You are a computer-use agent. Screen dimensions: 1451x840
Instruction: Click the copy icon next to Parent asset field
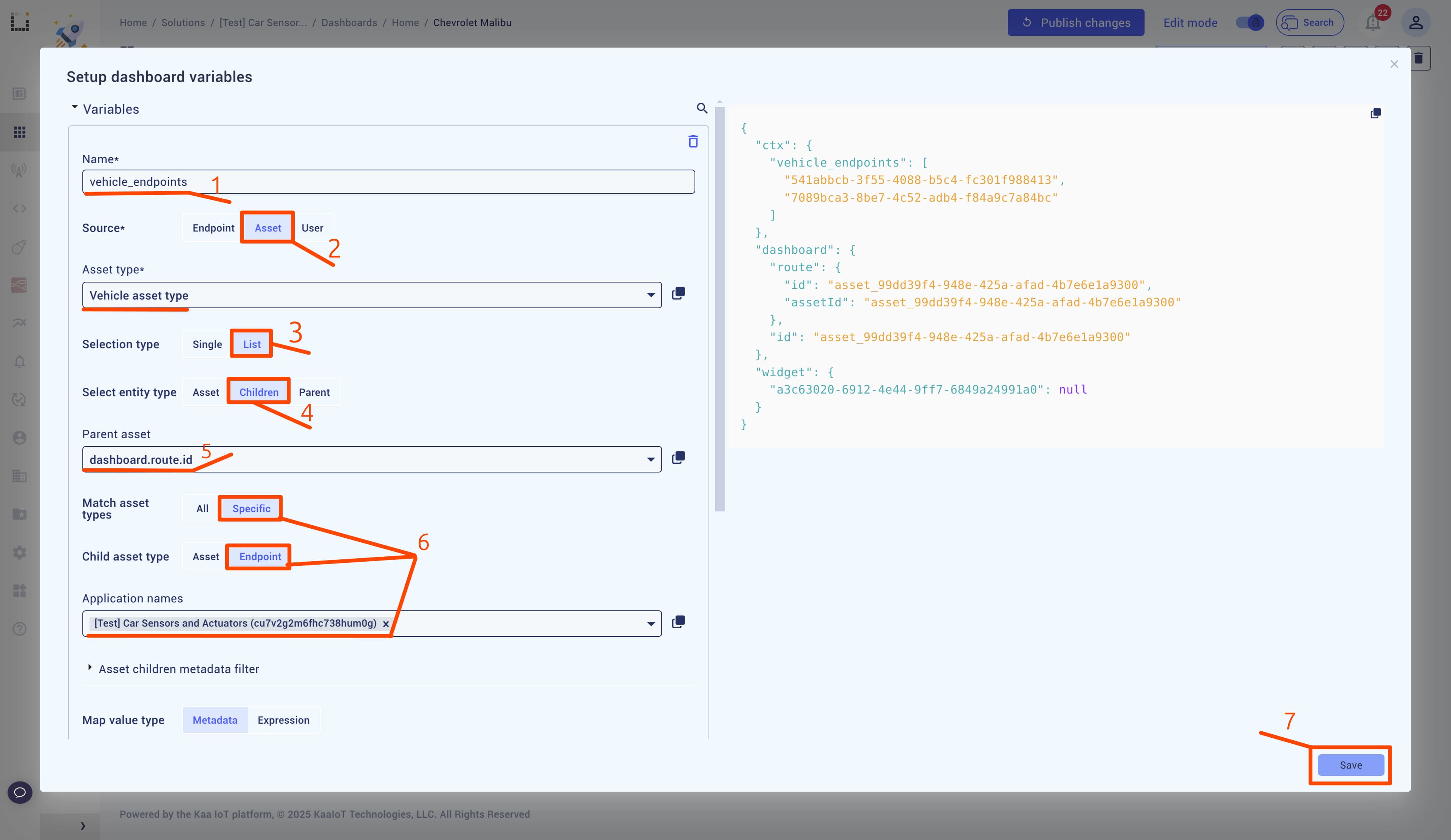678,458
